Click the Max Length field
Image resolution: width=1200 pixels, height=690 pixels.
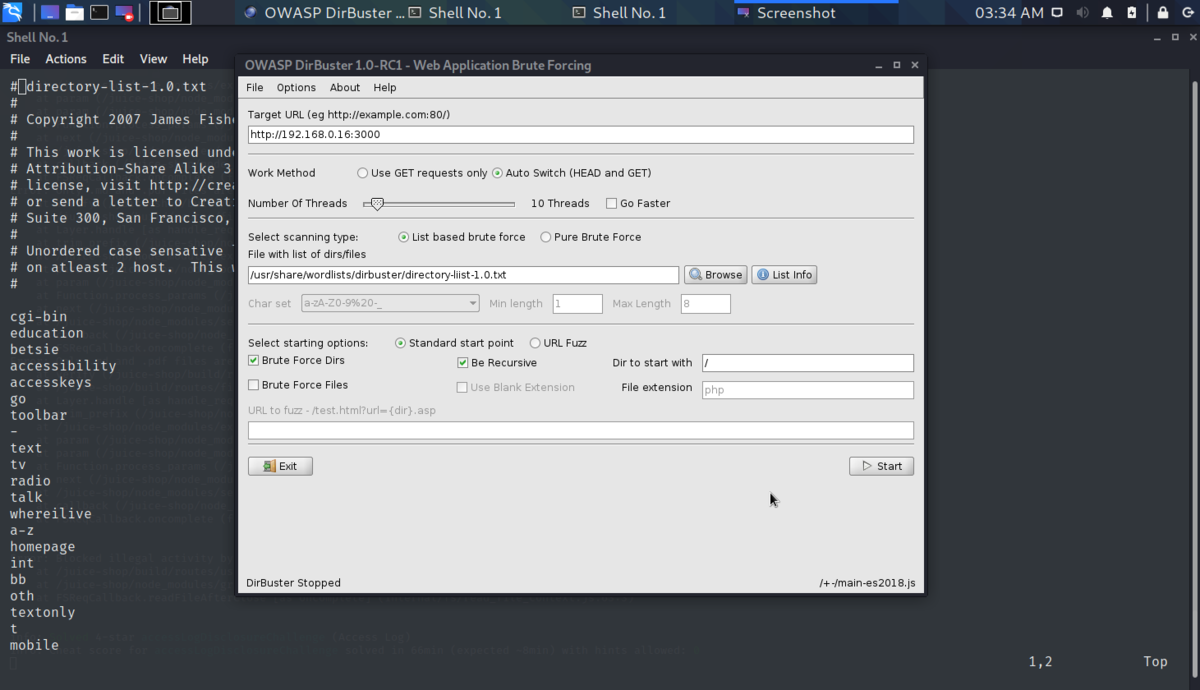(x=706, y=304)
